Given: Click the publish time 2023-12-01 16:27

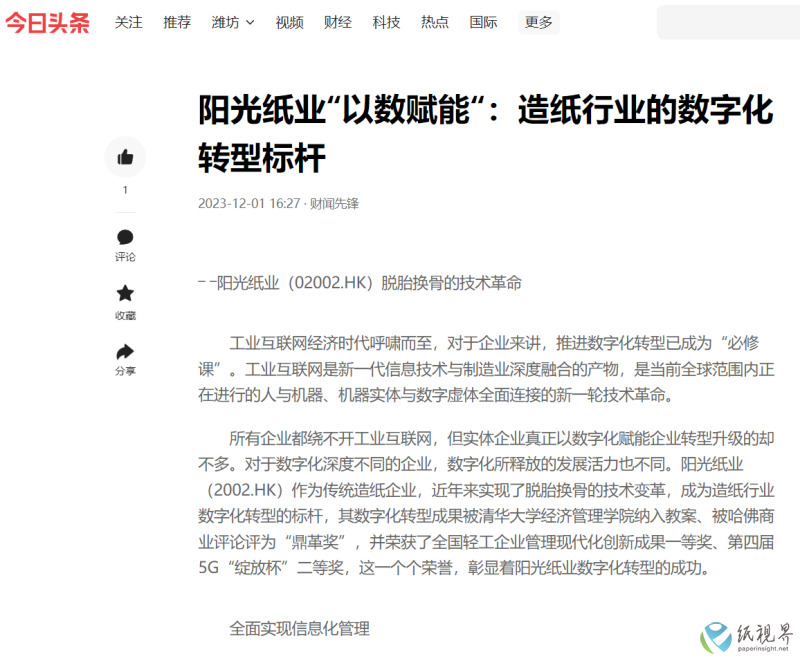Looking at the screenshot, I should tap(249, 204).
